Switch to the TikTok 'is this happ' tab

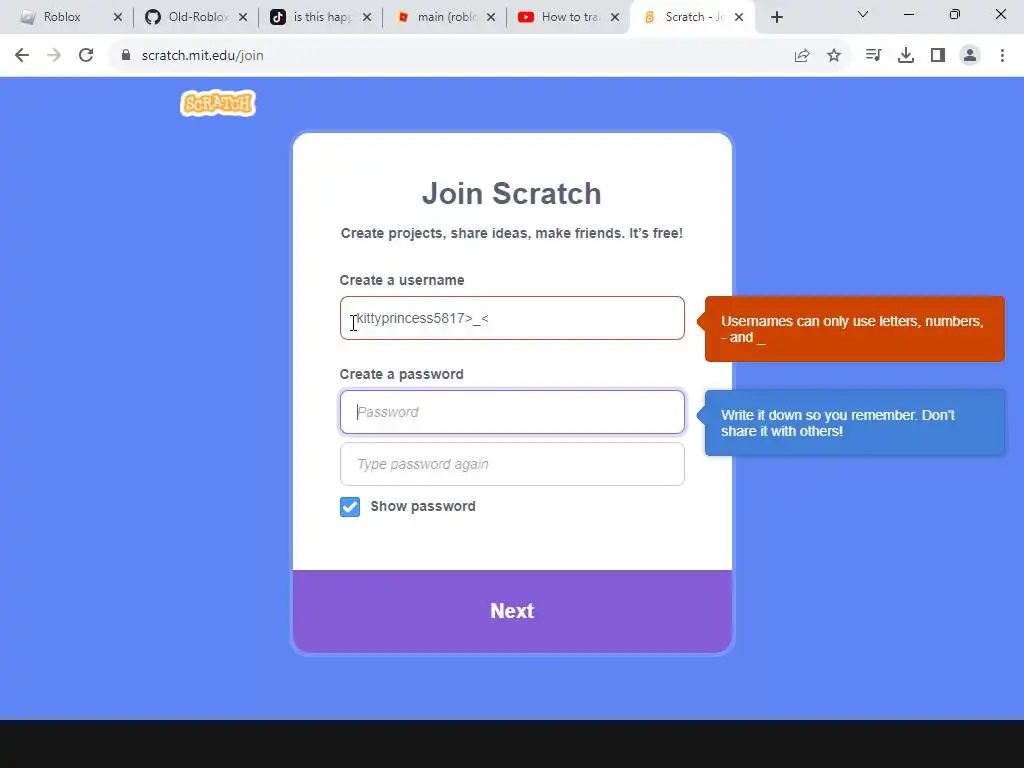(320, 17)
